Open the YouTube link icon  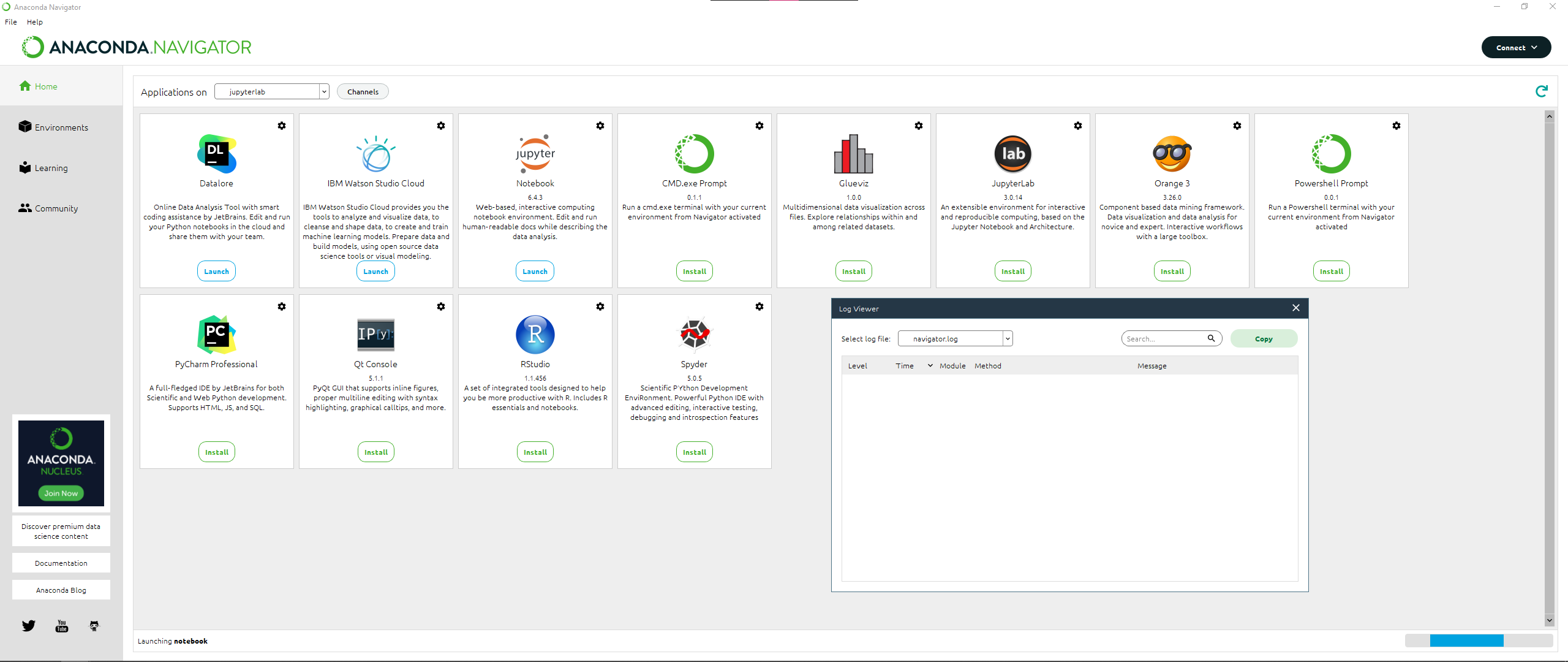click(x=62, y=626)
